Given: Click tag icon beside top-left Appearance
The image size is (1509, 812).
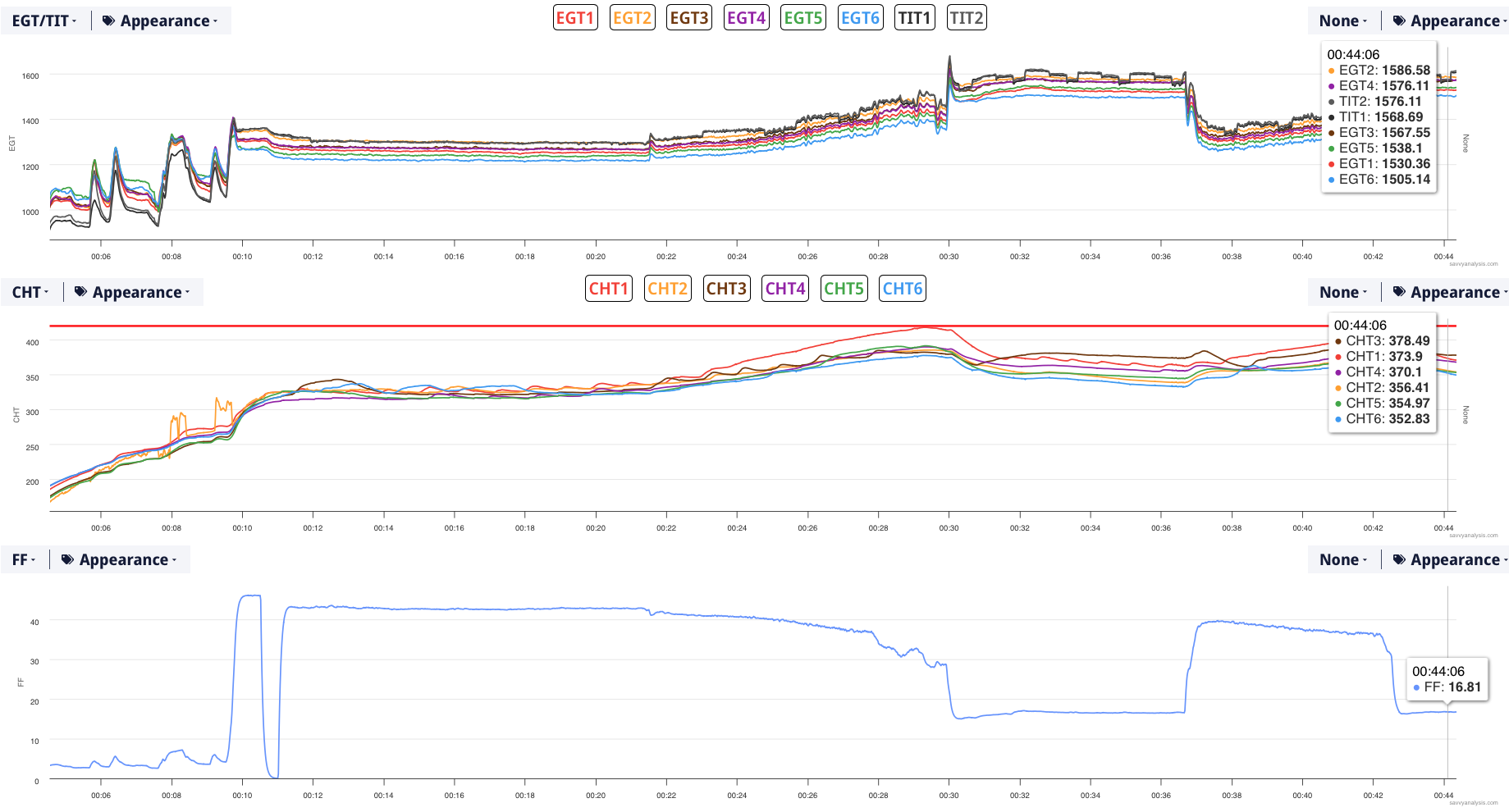Looking at the screenshot, I should 108,21.
